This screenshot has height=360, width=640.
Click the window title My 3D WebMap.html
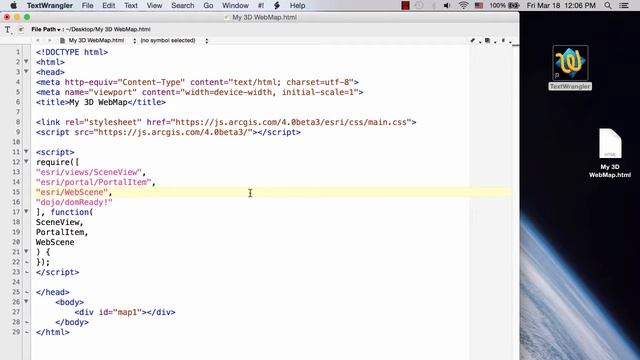pos(264,17)
